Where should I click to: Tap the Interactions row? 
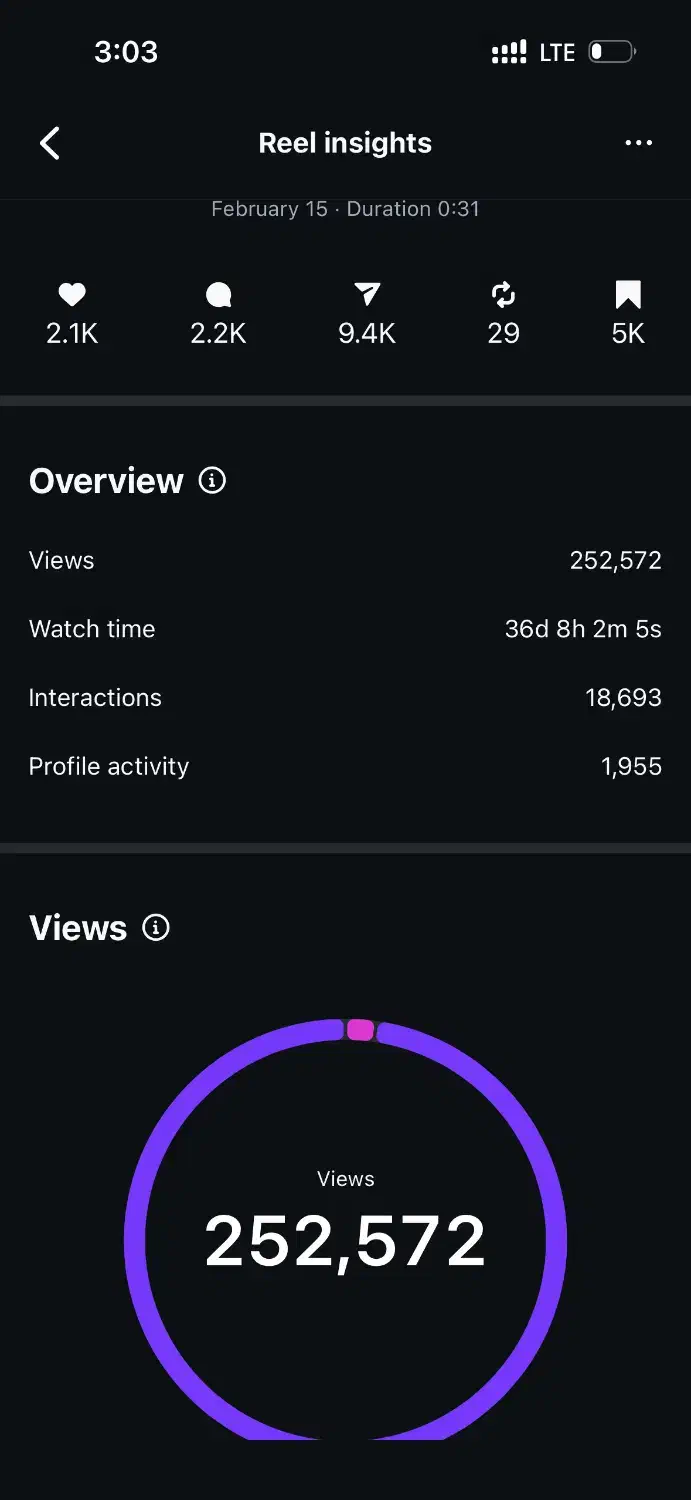point(345,698)
